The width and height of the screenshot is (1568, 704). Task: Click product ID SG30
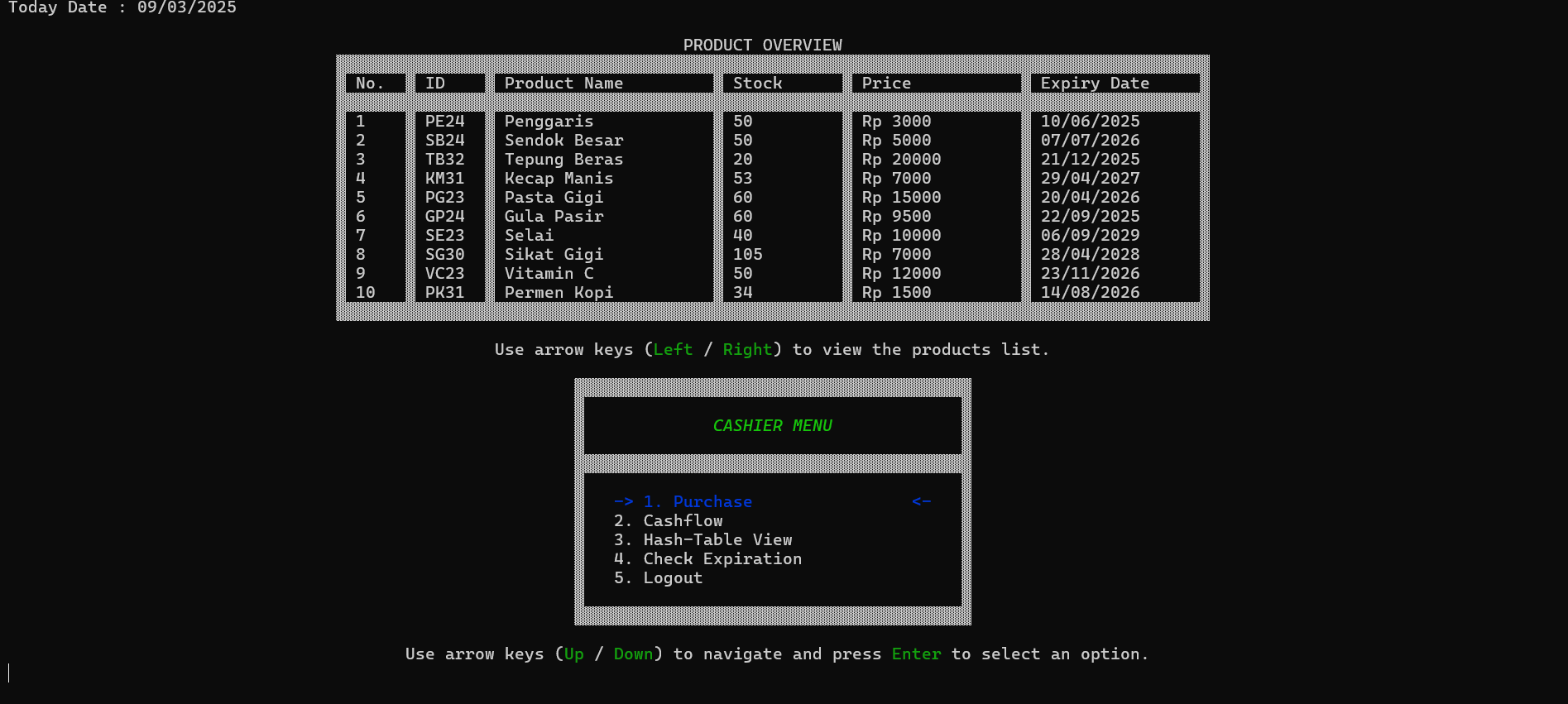point(444,255)
